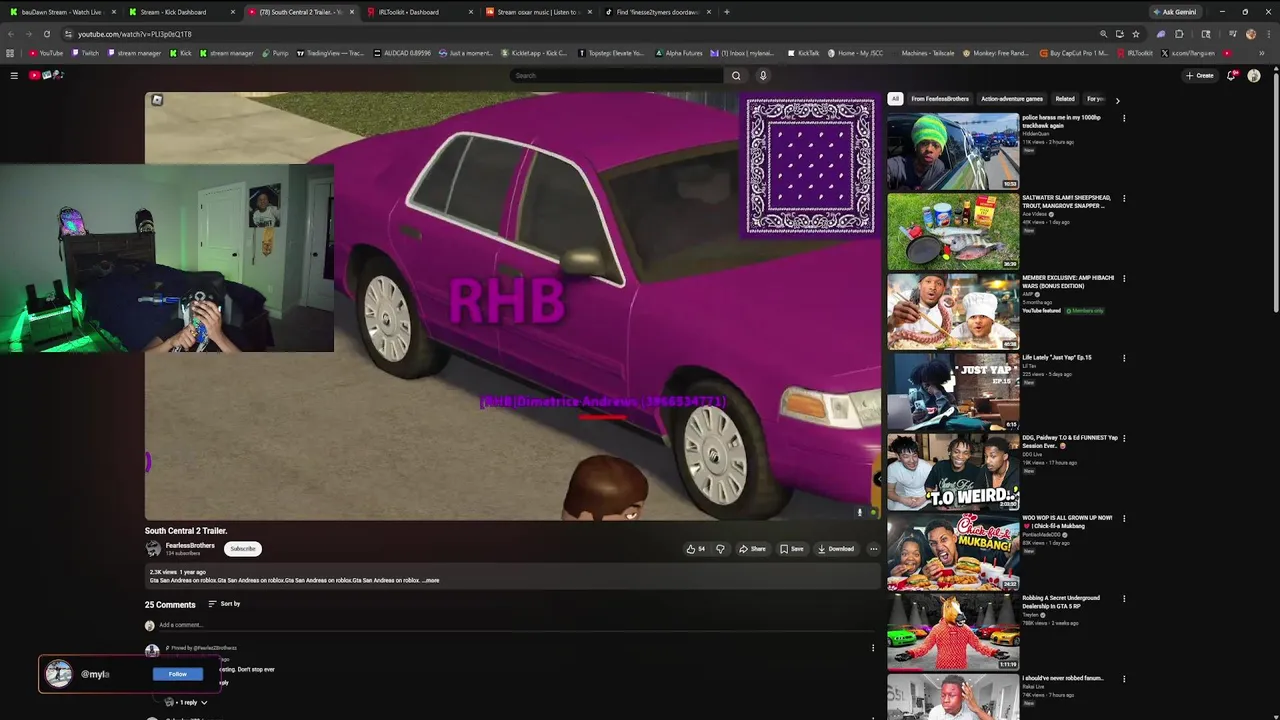Subscribe to FearlessBrothers channel
Viewport: 1280px width, 720px height.
[x=243, y=549]
